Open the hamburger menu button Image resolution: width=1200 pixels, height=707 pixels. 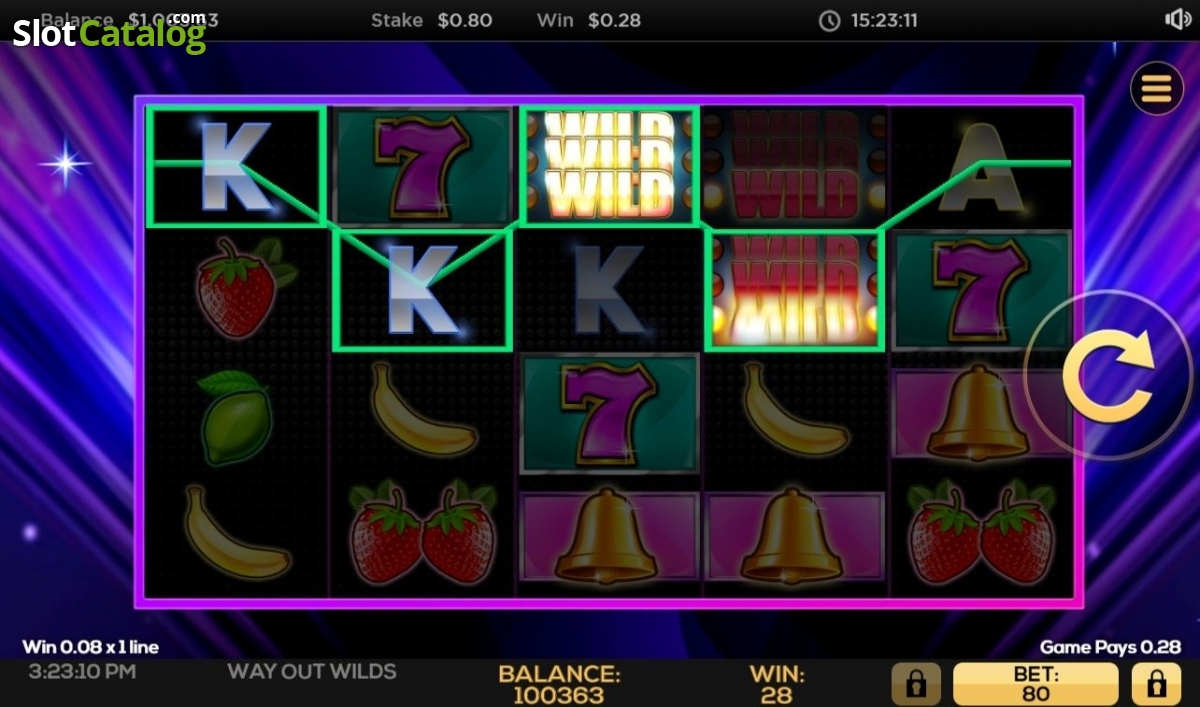[x=1156, y=89]
